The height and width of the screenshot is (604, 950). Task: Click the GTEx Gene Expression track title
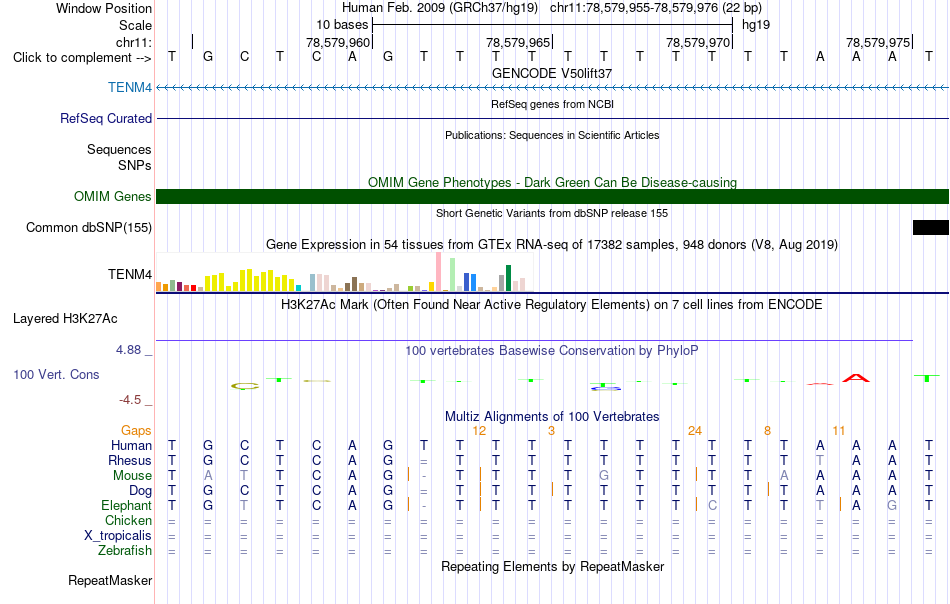point(552,245)
